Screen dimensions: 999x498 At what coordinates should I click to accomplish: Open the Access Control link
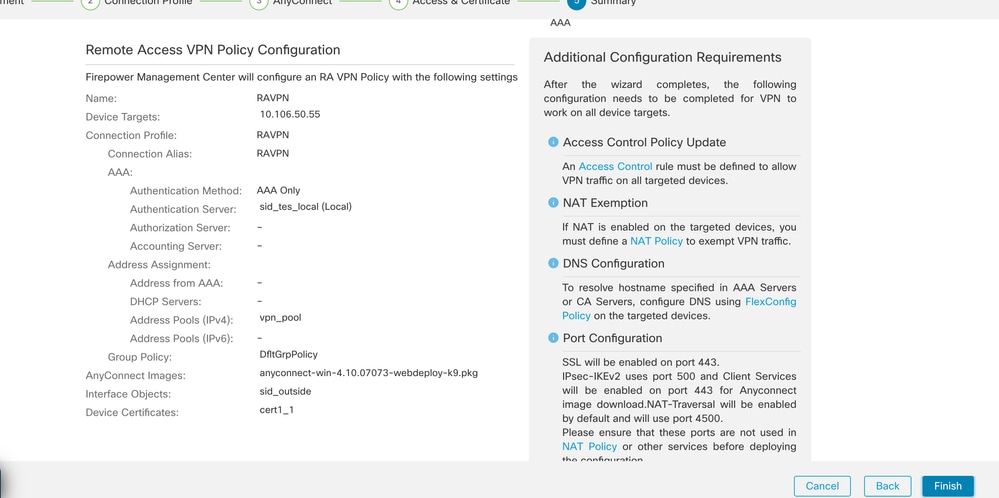[615, 166]
